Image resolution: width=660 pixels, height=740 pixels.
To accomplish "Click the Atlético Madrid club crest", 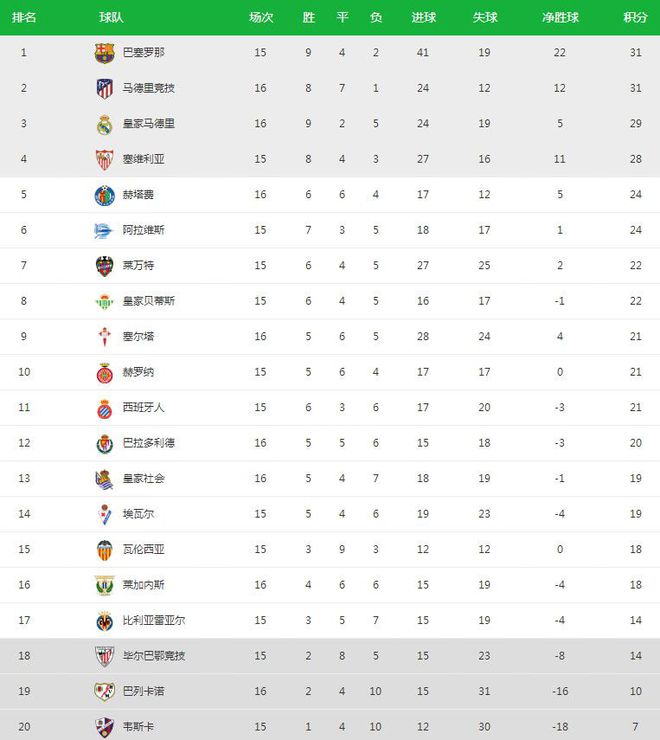I will pos(104,88).
